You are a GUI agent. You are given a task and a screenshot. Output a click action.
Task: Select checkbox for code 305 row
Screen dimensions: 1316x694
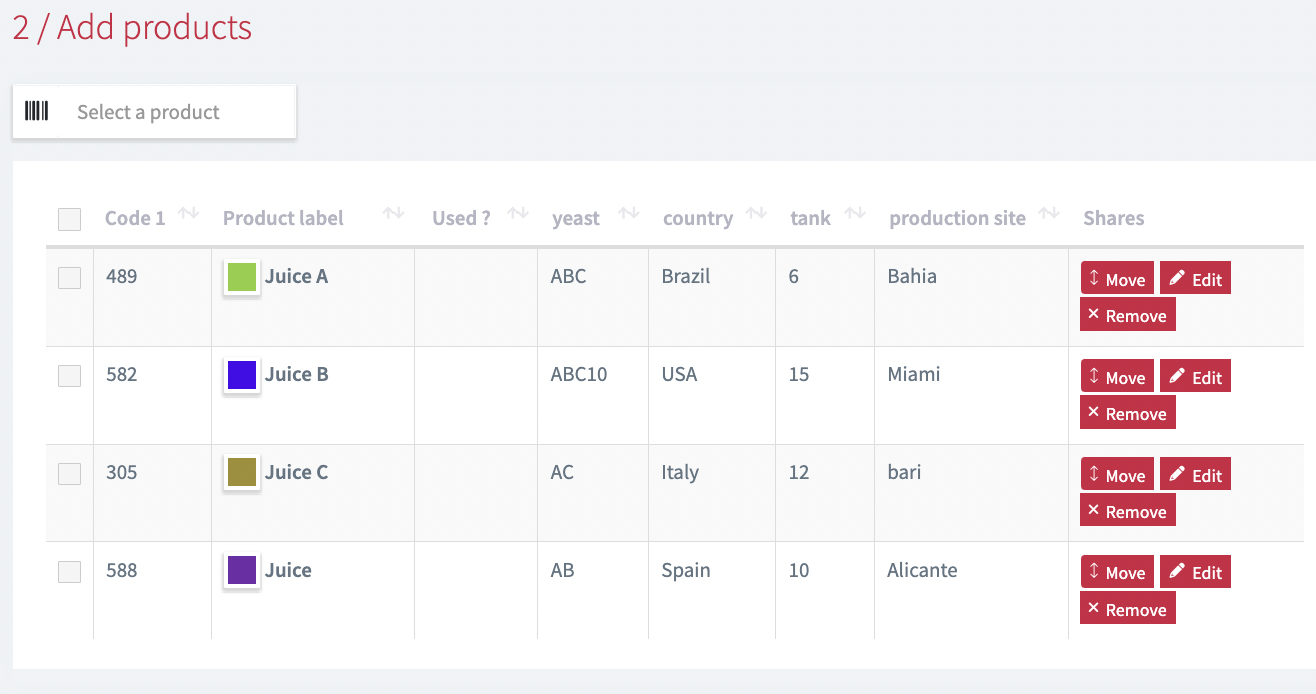(x=69, y=474)
